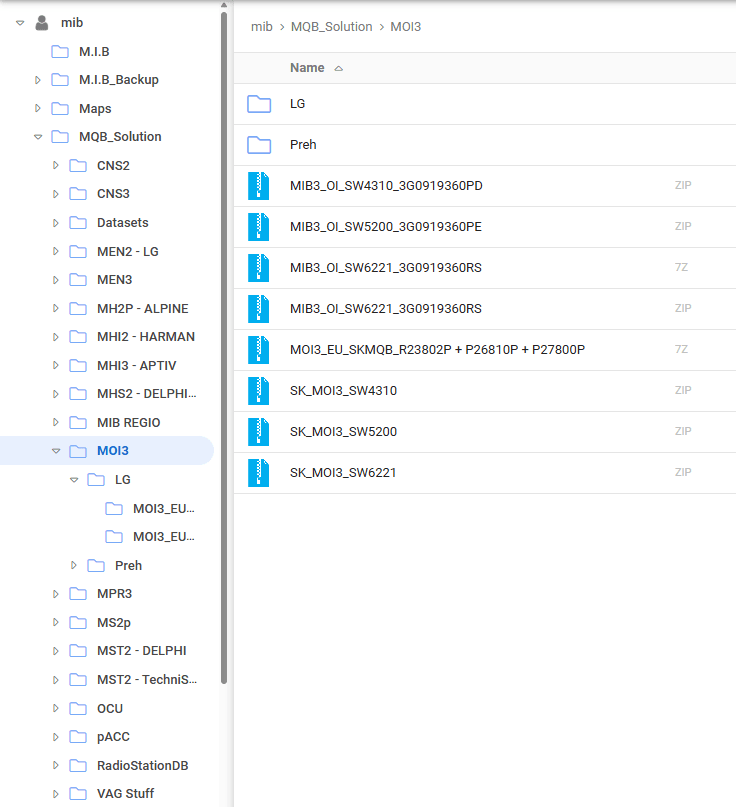
Task: Click the zip icon for MIB3_OI_SW4310_3G0919360PD
Action: (x=259, y=186)
